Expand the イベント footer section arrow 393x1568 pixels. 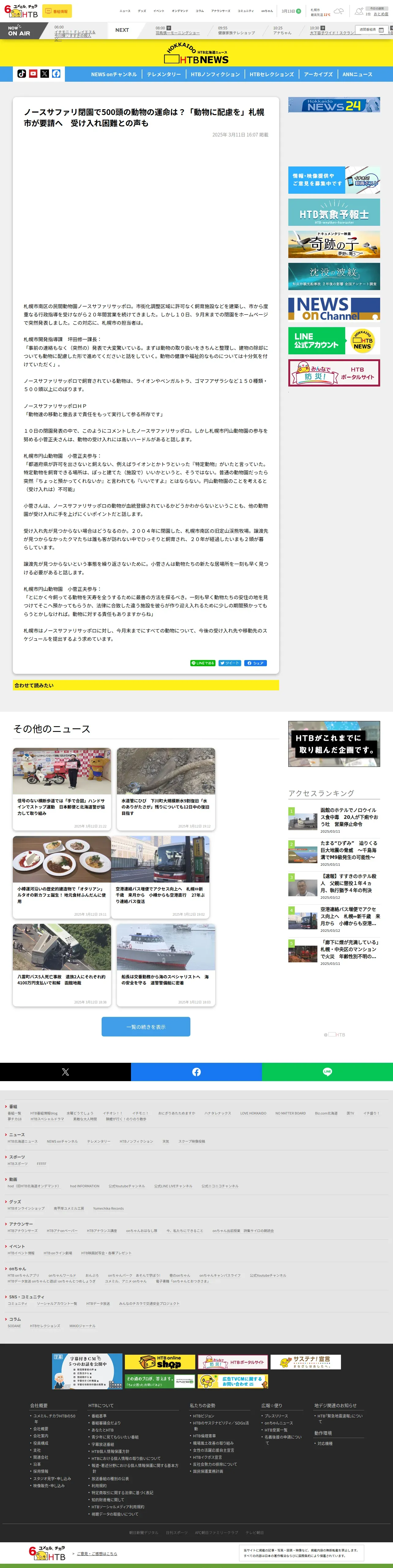pyautogui.click(x=6, y=1247)
